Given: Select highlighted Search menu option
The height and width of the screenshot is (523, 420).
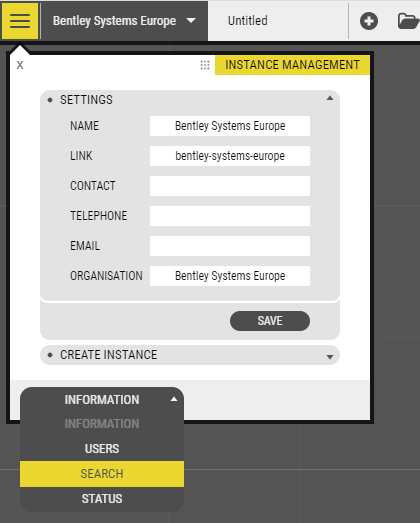Looking at the screenshot, I should (x=102, y=474).
